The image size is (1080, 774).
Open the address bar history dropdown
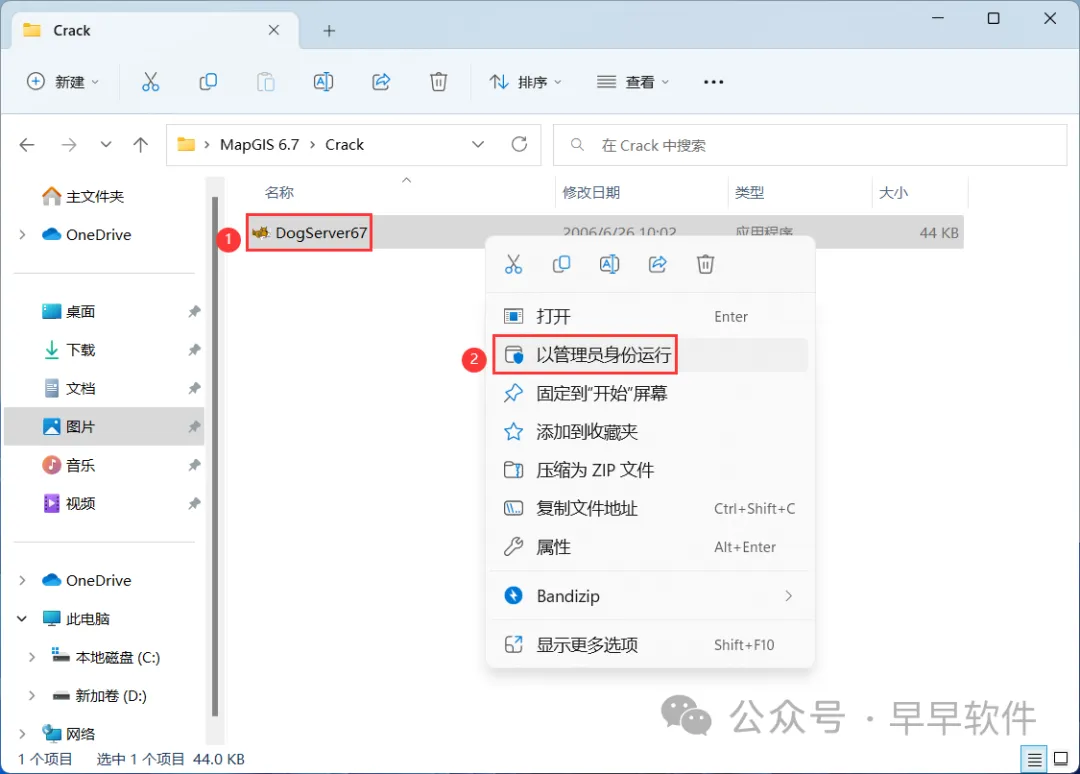click(477, 145)
